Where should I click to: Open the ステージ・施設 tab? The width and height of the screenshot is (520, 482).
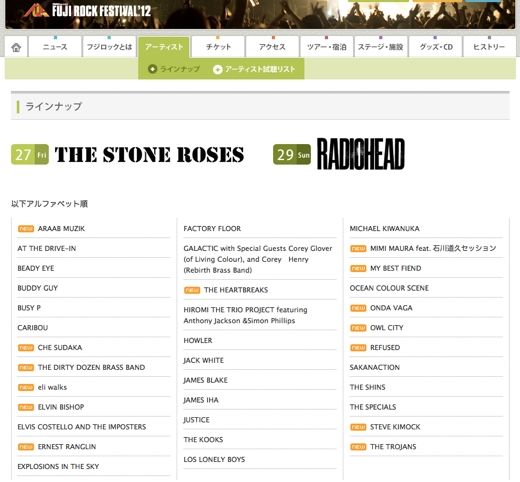pos(381,47)
